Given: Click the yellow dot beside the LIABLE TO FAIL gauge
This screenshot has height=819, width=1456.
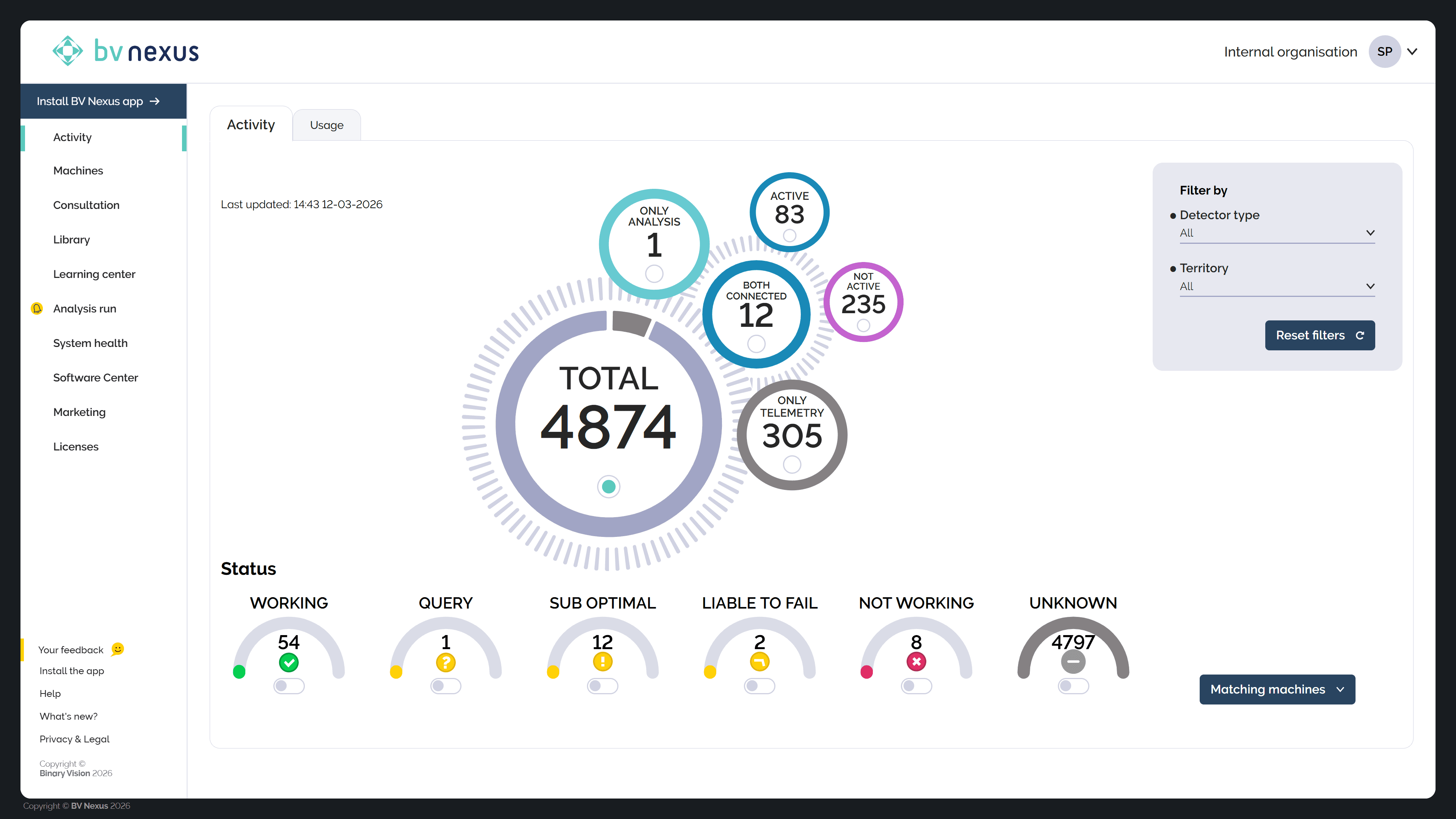Looking at the screenshot, I should [711, 672].
